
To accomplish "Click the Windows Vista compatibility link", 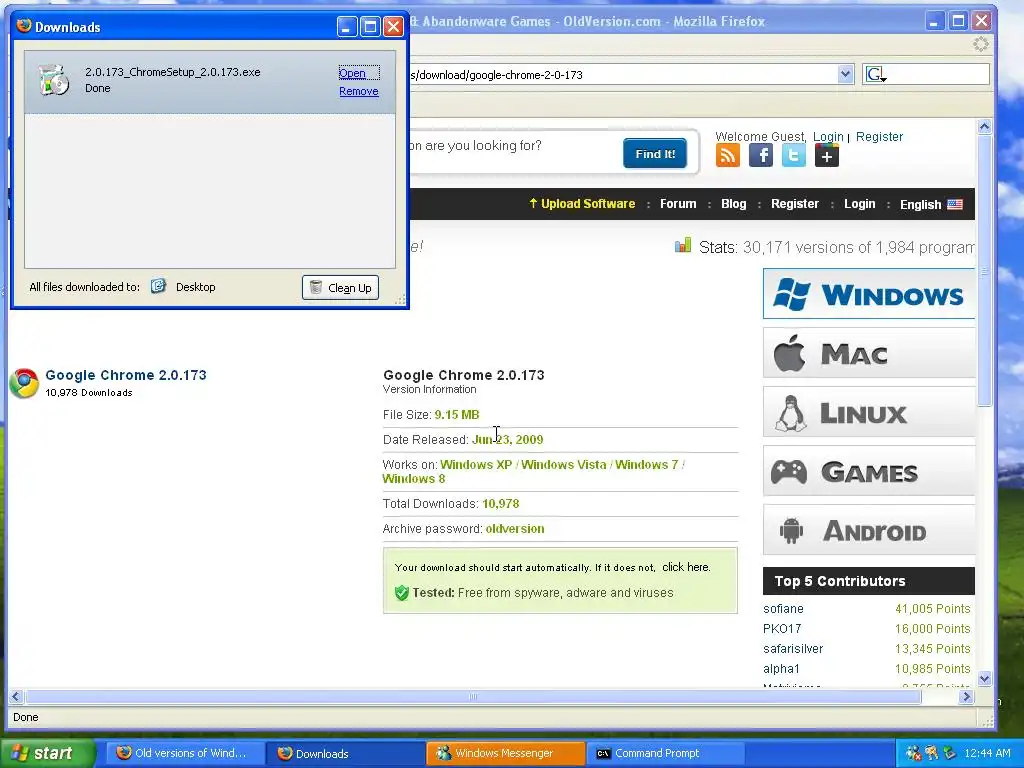I will 564,464.
